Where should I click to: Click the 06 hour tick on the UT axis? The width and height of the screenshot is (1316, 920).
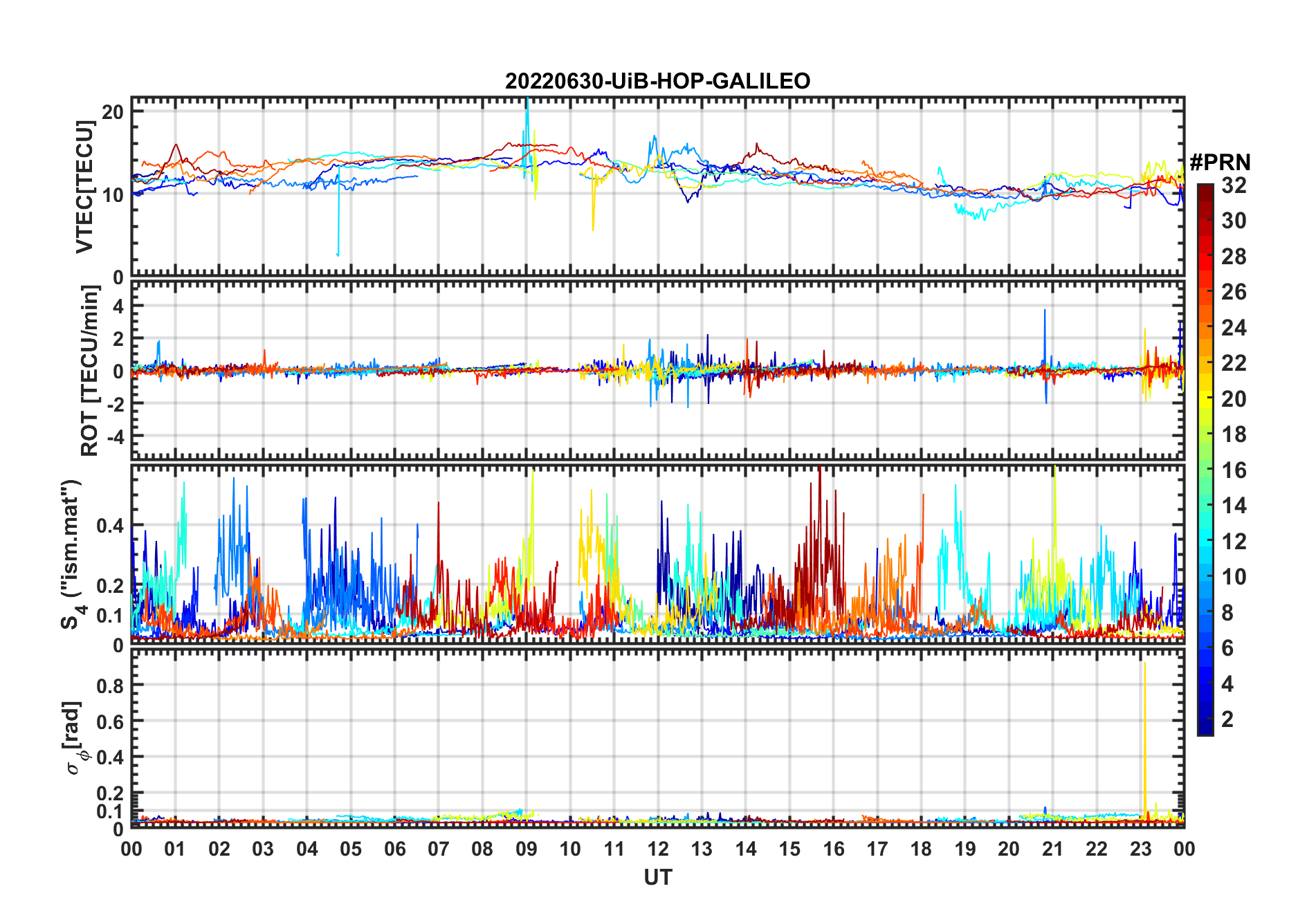click(394, 849)
